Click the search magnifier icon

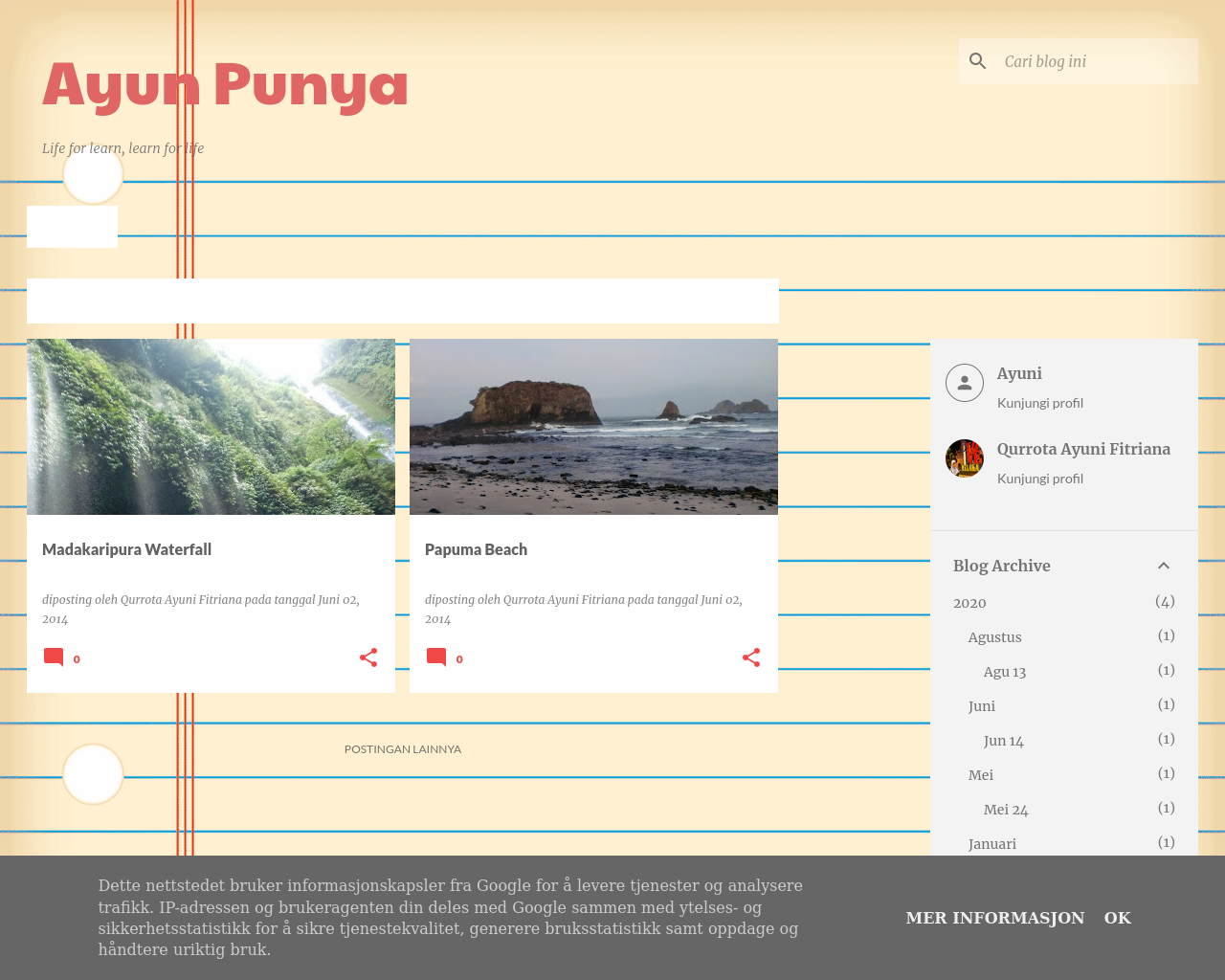click(x=977, y=61)
